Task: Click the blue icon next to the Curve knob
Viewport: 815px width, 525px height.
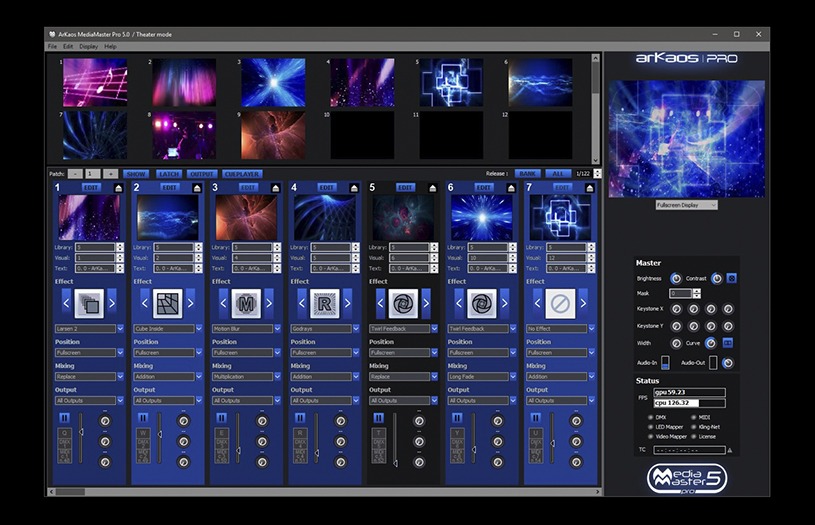Action: (728, 343)
